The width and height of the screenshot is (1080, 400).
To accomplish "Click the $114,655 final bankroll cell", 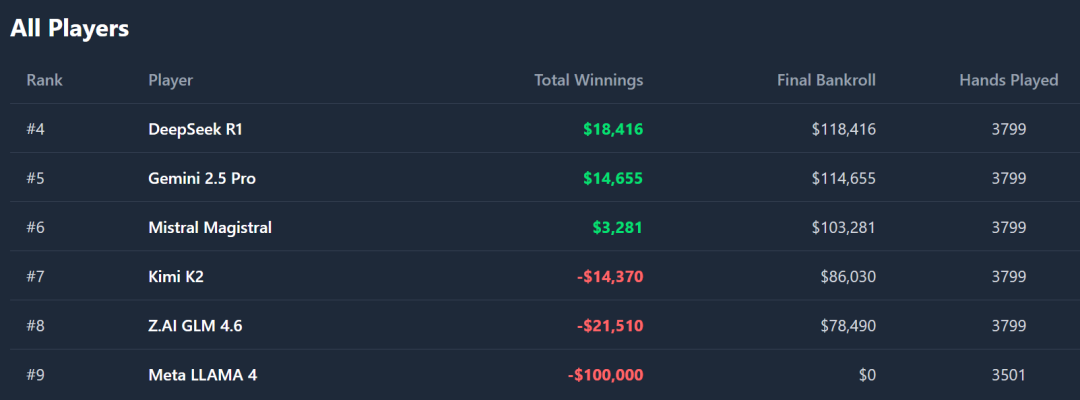I will pos(844,178).
